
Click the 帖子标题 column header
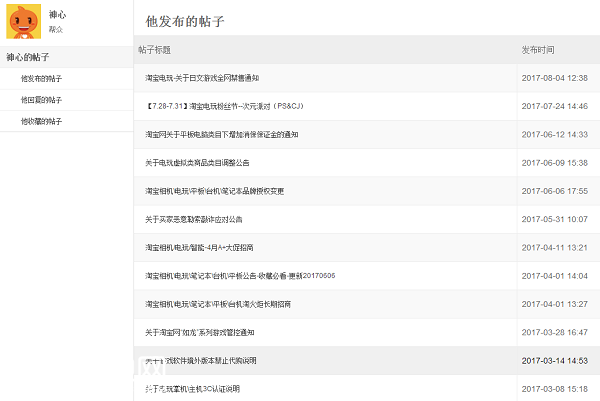coord(155,50)
